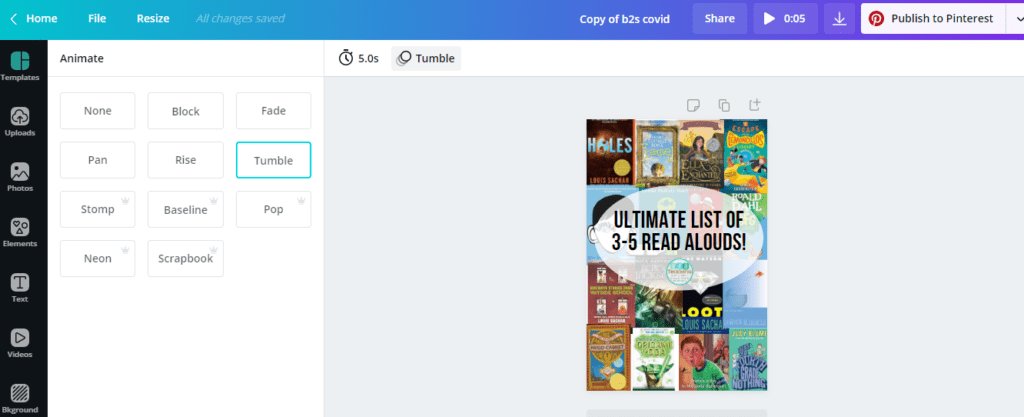The image size is (1024, 417).
Task: Open the File menu
Action: [x=97, y=19]
